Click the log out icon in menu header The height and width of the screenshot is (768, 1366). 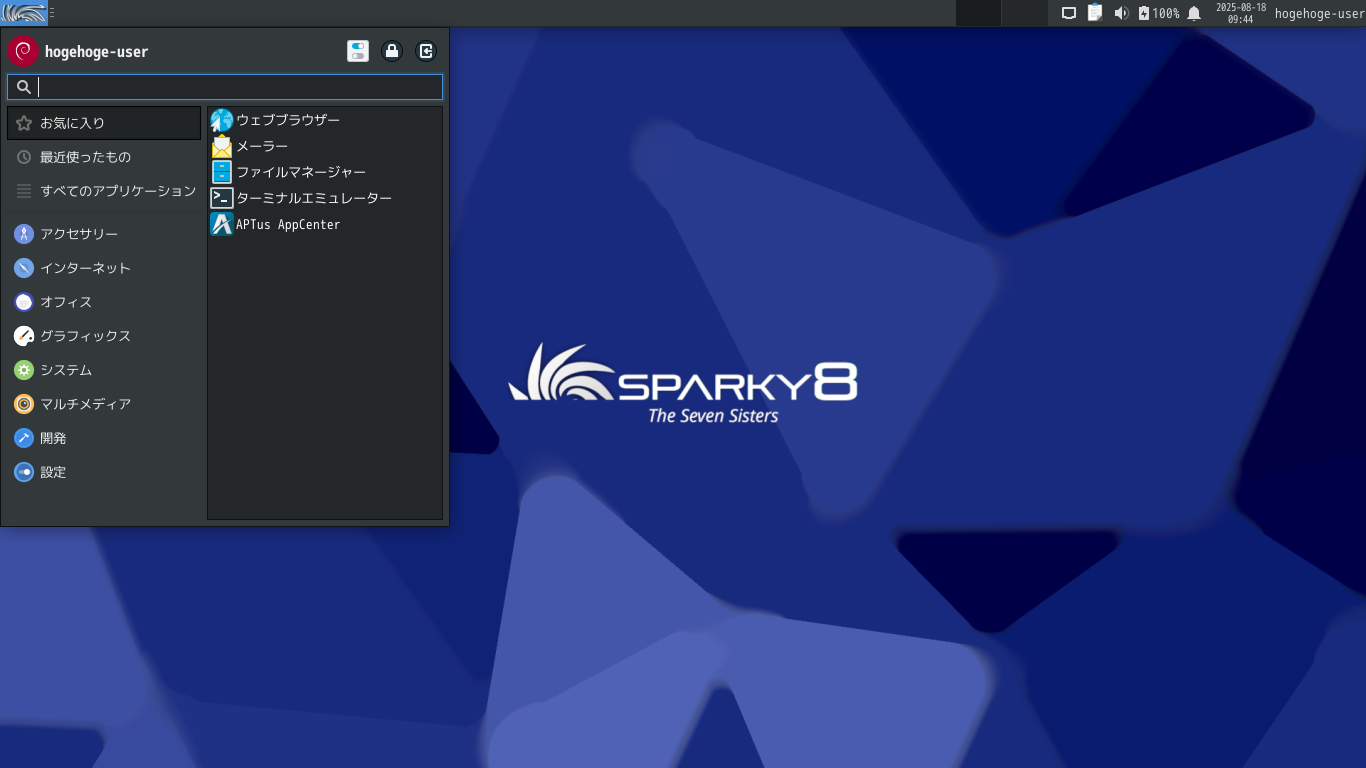426,51
